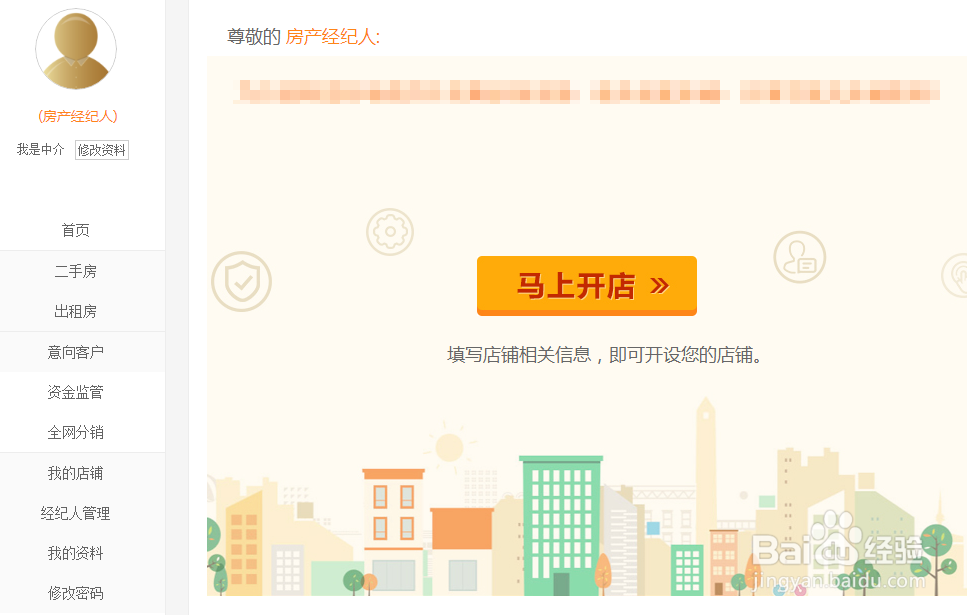
Task: Select 修改密码 in sidebar
Action: 76,593
